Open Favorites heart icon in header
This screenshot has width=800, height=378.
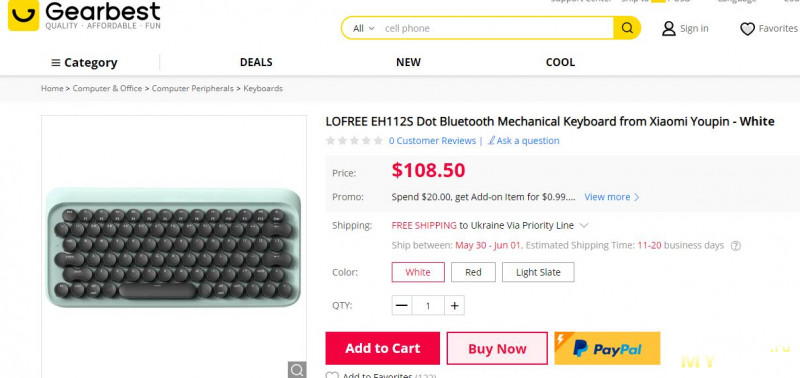(x=747, y=29)
